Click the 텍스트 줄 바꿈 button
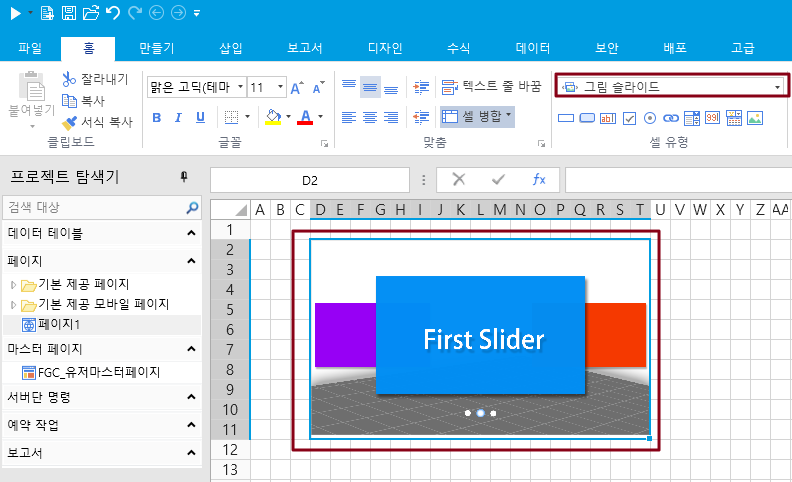The height and width of the screenshot is (482, 792). coord(491,87)
